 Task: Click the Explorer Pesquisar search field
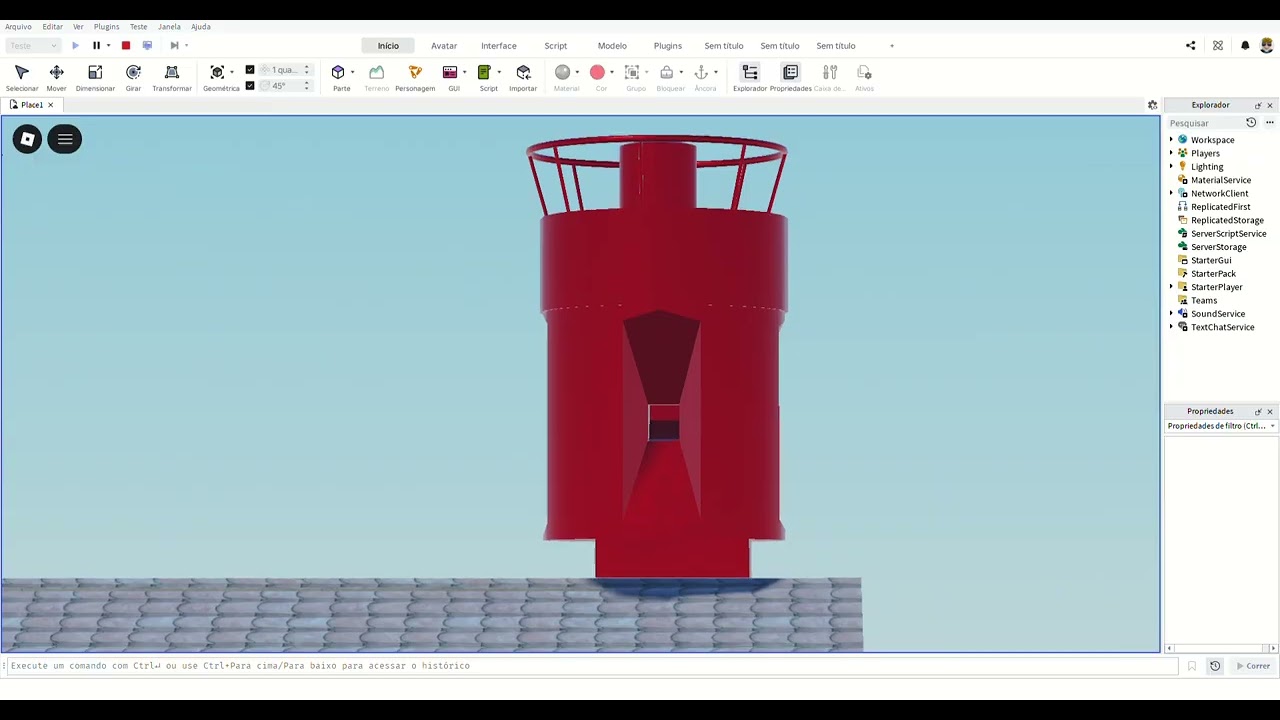point(1205,123)
